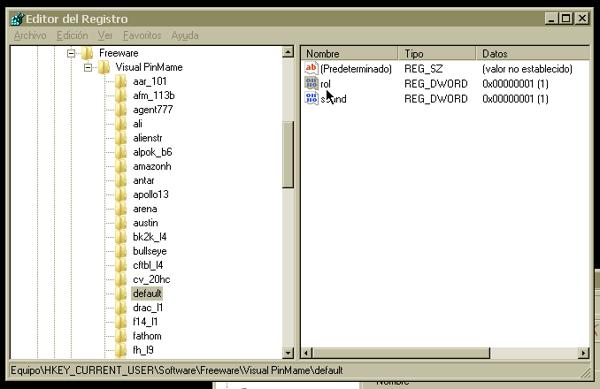Open the Edición menu
Viewport: 600px width, 389px height.
click(x=72, y=36)
